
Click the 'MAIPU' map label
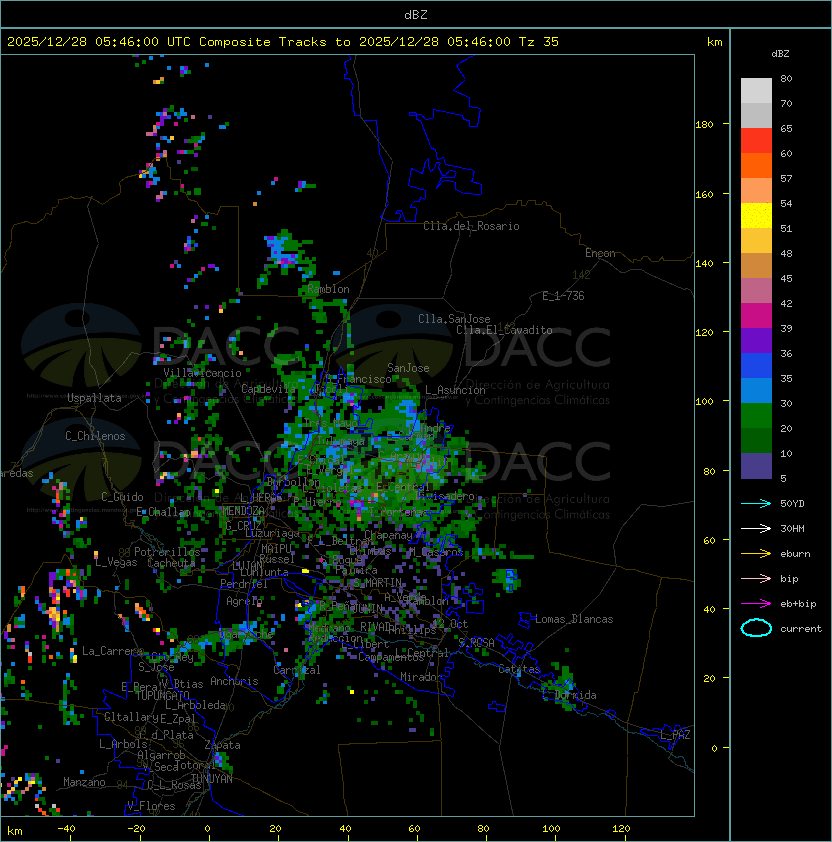coord(276,549)
